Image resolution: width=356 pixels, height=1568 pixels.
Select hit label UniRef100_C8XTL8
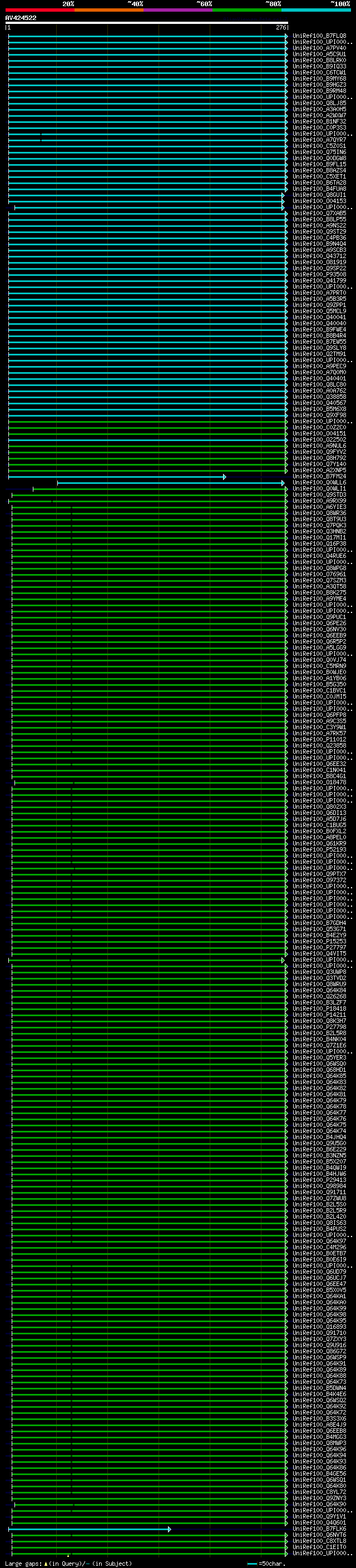[319, 1541]
